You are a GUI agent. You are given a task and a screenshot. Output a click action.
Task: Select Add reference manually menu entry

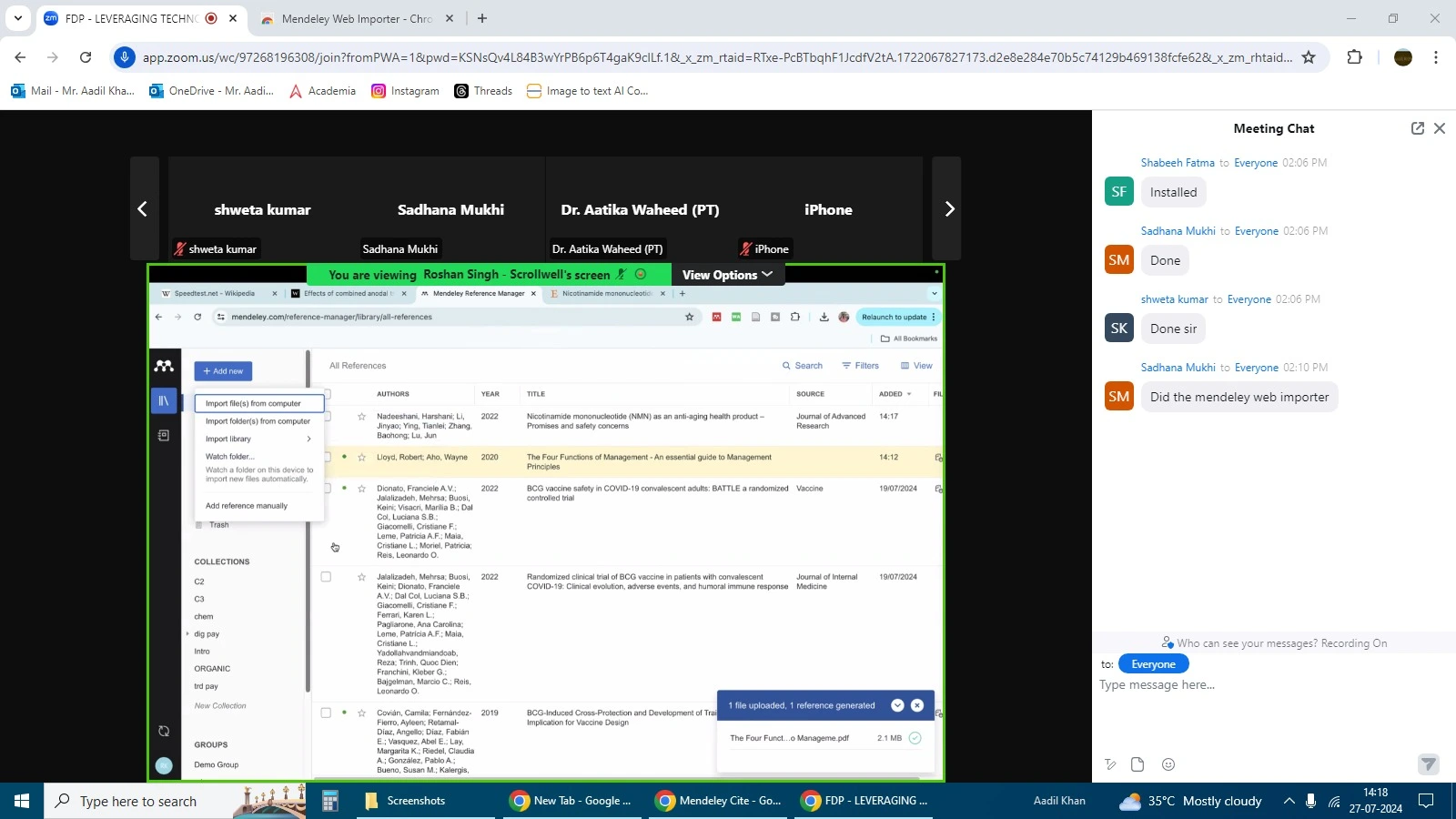(x=247, y=506)
